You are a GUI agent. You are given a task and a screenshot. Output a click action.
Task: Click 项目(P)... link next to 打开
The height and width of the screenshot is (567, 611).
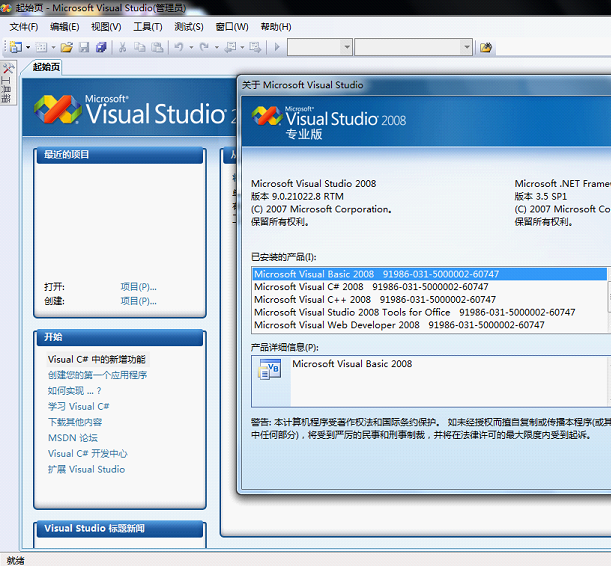click(x=138, y=287)
